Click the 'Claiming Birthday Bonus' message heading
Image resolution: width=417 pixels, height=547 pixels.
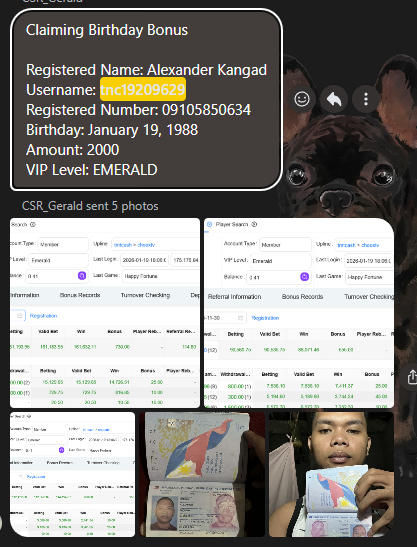pos(107,30)
